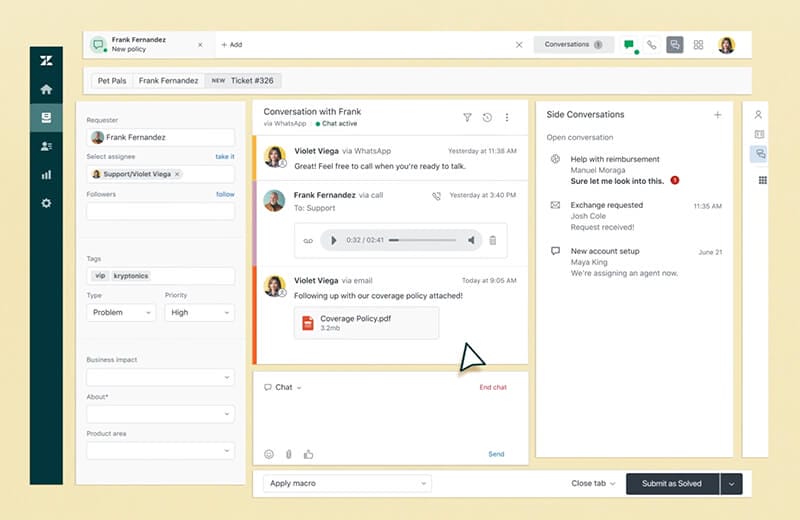Screen dimensions: 800x520
Task: Filter conversation with funnel icon
Action: [x=467, y=117]
